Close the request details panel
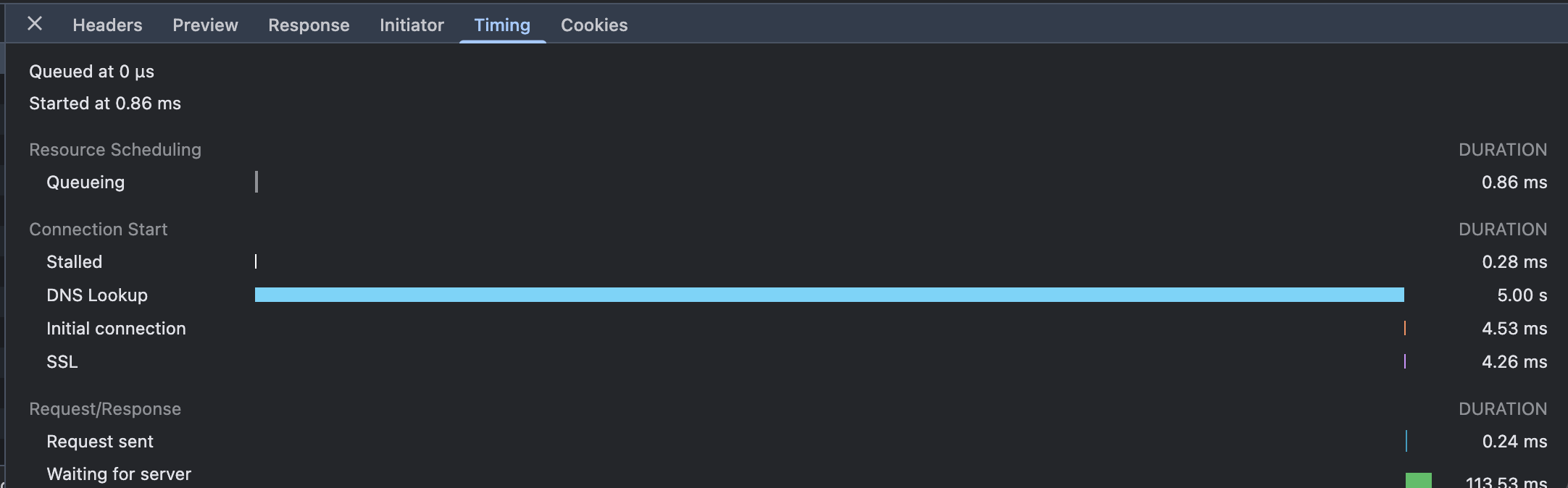Image resolution: width=1568 pixels, height=488 pixels. tap(34, 24)
